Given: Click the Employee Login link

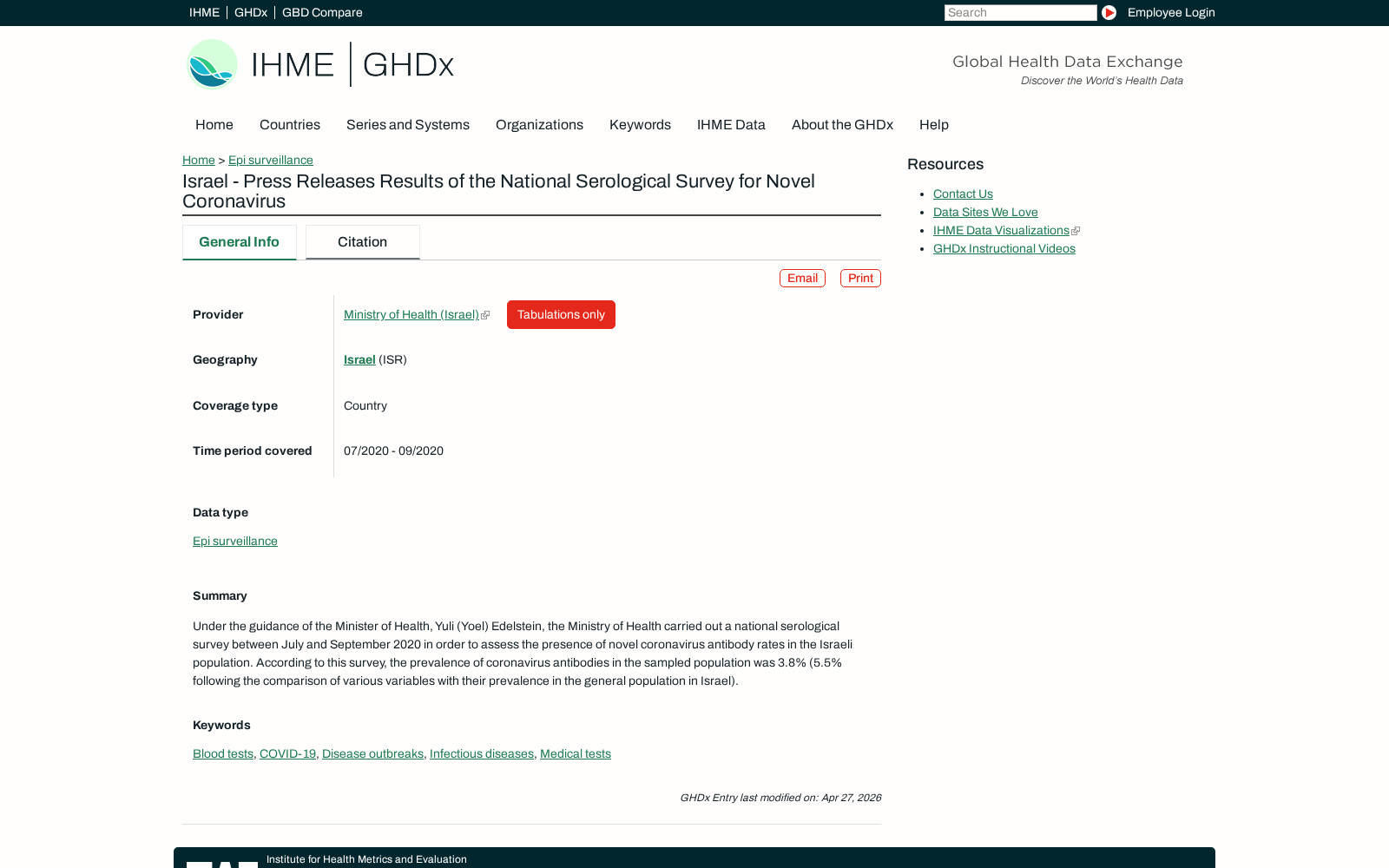Looking at the screenshot, I should coord(1171,12).
